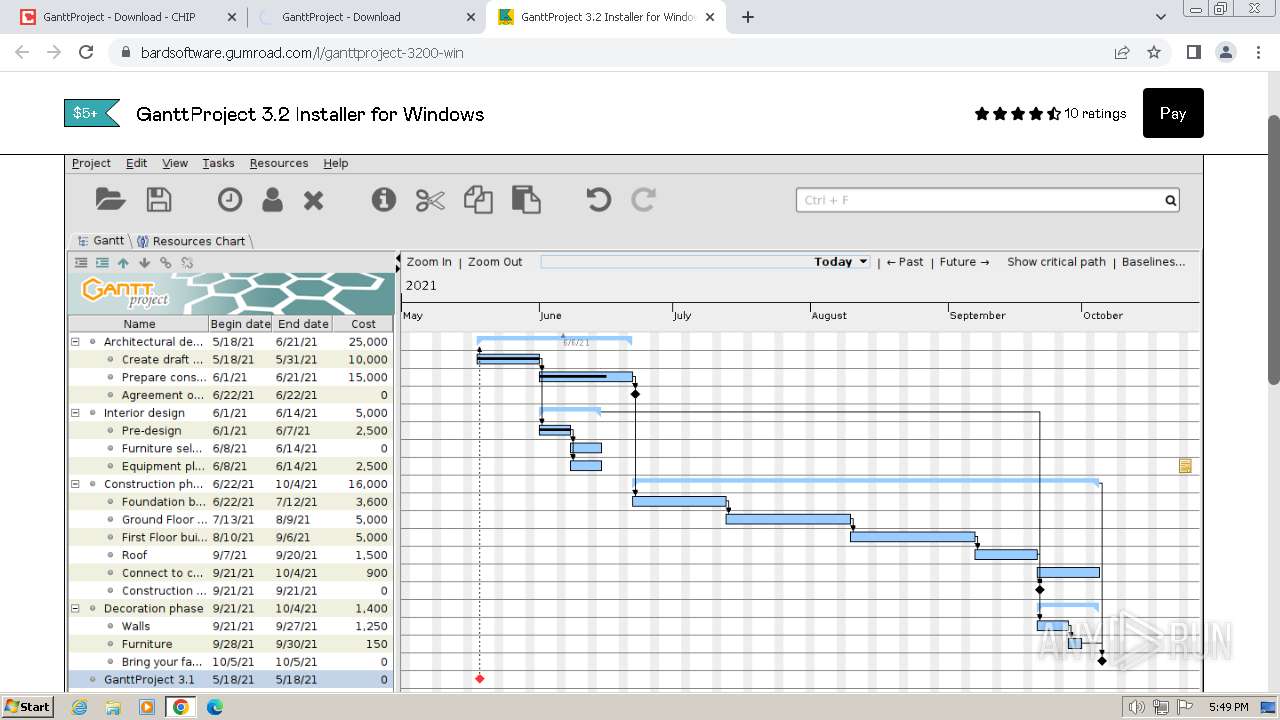Indent the selected task
Screen dimensions: 1280x720
point(102,263)
